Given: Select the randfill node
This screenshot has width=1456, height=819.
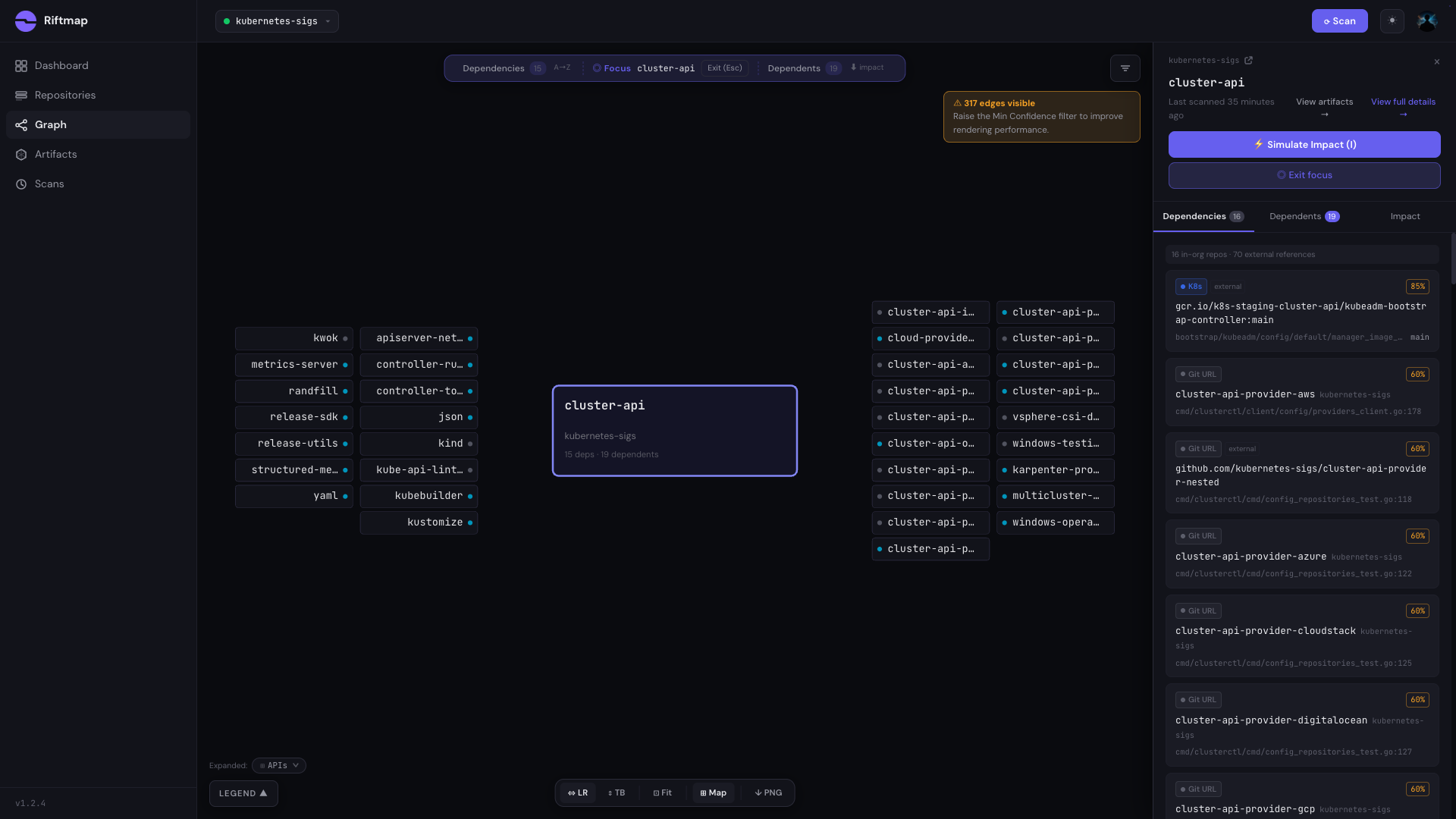Looking at the screenshot, I should (x=294, y=391).
